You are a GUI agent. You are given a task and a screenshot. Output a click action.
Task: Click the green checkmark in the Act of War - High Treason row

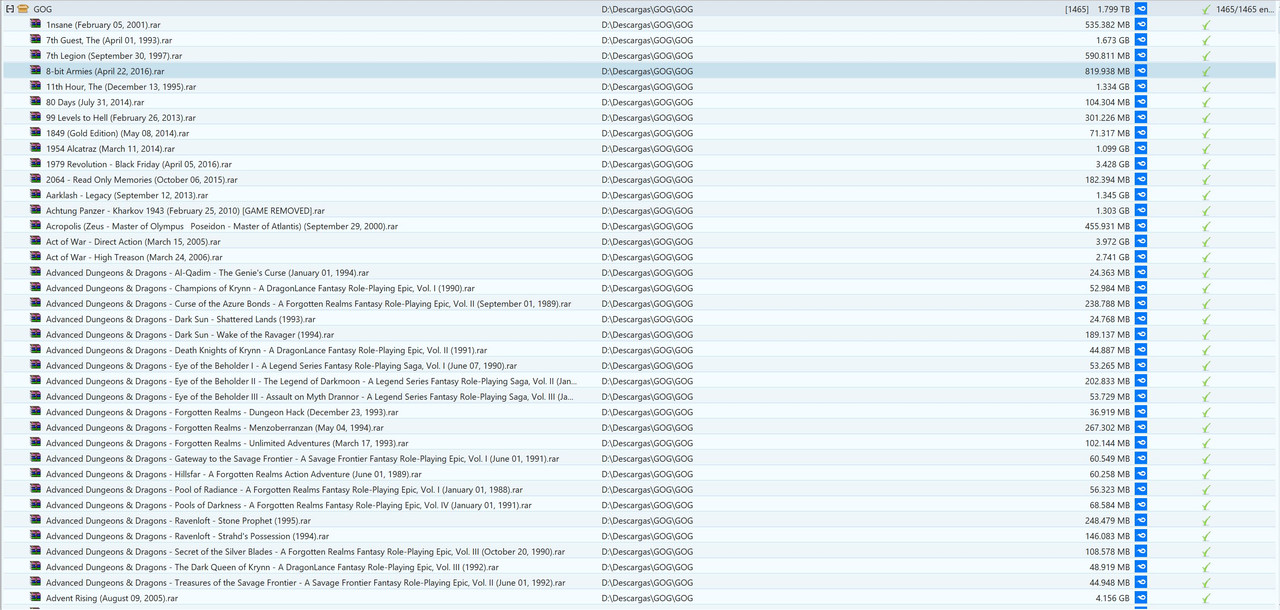click(x=1206, y=257)
